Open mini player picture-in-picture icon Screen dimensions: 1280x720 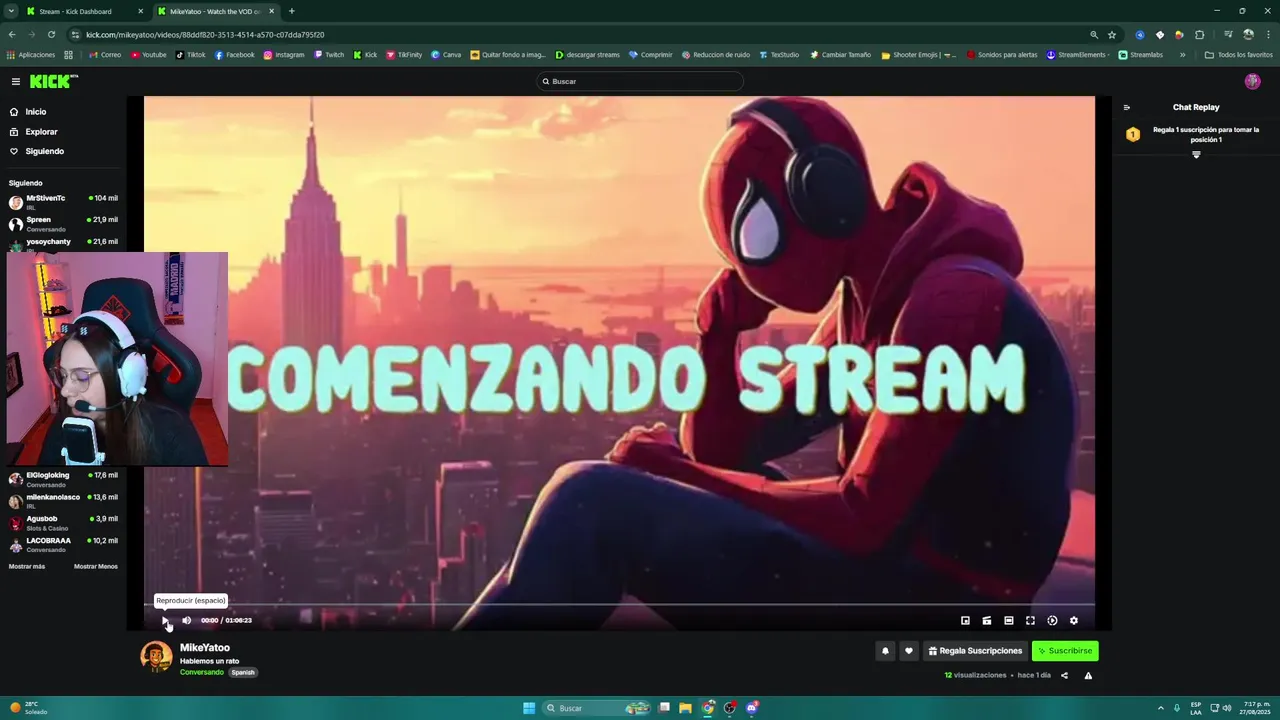tap(965, 620)
